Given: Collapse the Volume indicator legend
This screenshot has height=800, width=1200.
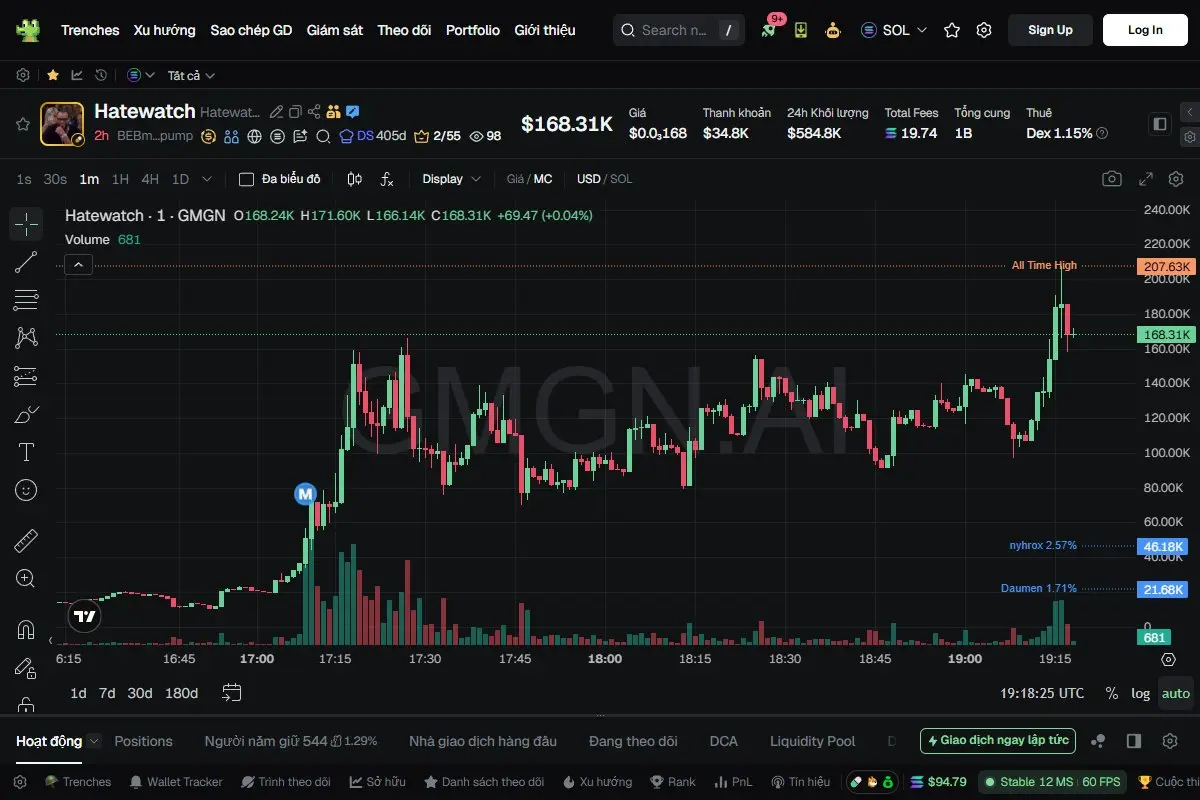Looking at the screenshot, I should coord(79,264).
